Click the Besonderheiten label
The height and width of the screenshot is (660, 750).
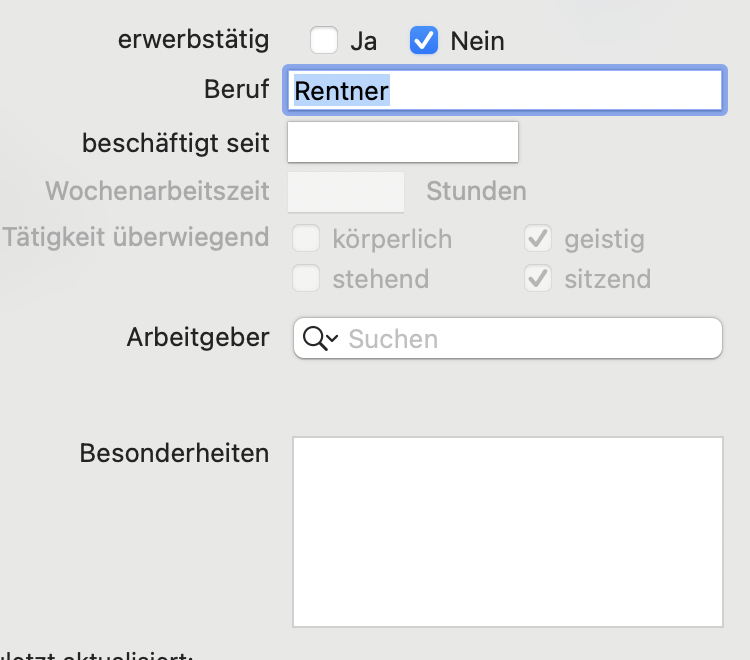[174, 453]
